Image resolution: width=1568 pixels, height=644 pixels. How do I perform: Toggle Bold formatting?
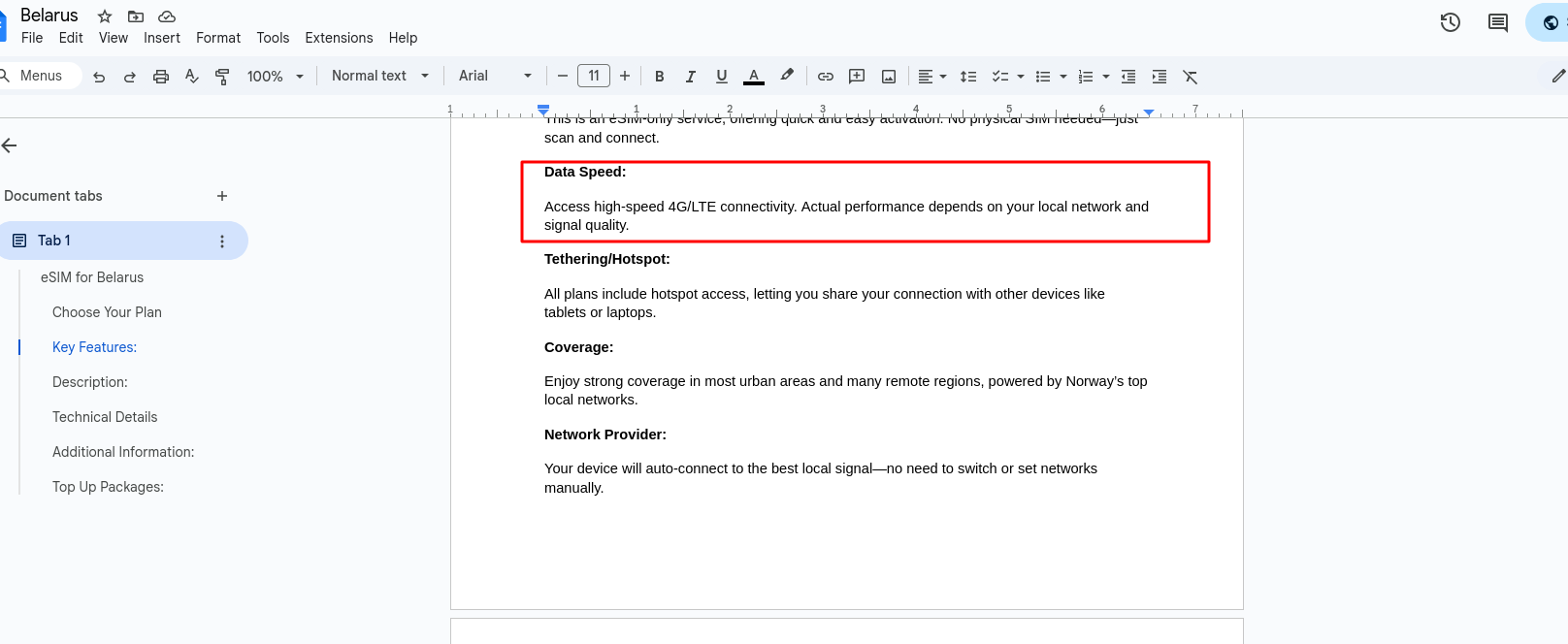click(x=660, y=77)
